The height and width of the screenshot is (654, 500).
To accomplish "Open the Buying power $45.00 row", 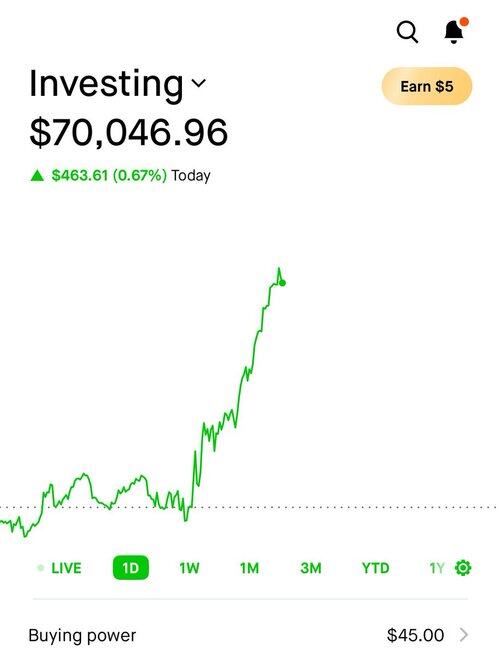I will pyautogui.click(x=249, y=635).
